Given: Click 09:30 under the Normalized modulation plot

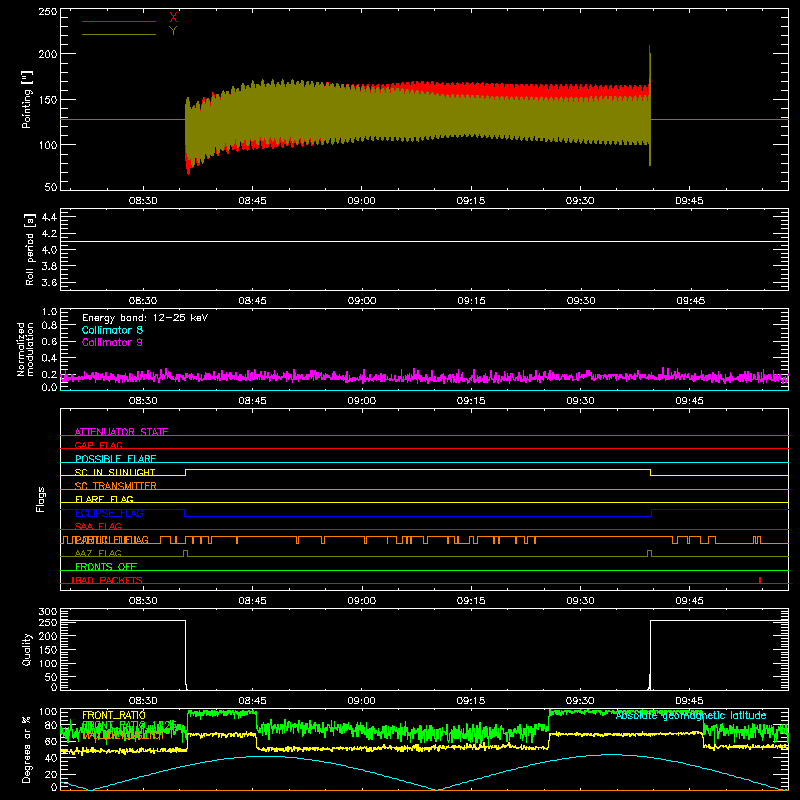Looking at the screenshot, I should coord(580,401).
